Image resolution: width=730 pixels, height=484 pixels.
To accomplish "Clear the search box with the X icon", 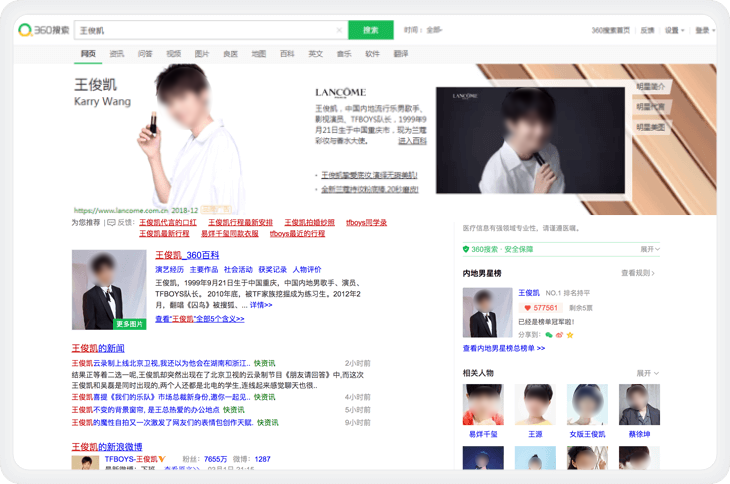I will pos(339,30).
